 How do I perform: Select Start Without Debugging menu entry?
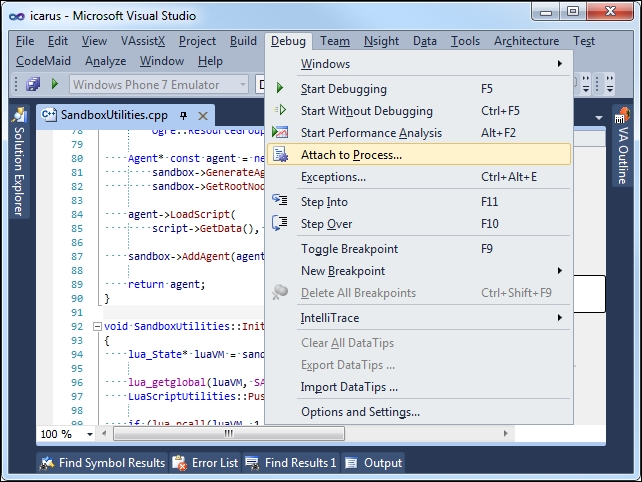(419, 111)
